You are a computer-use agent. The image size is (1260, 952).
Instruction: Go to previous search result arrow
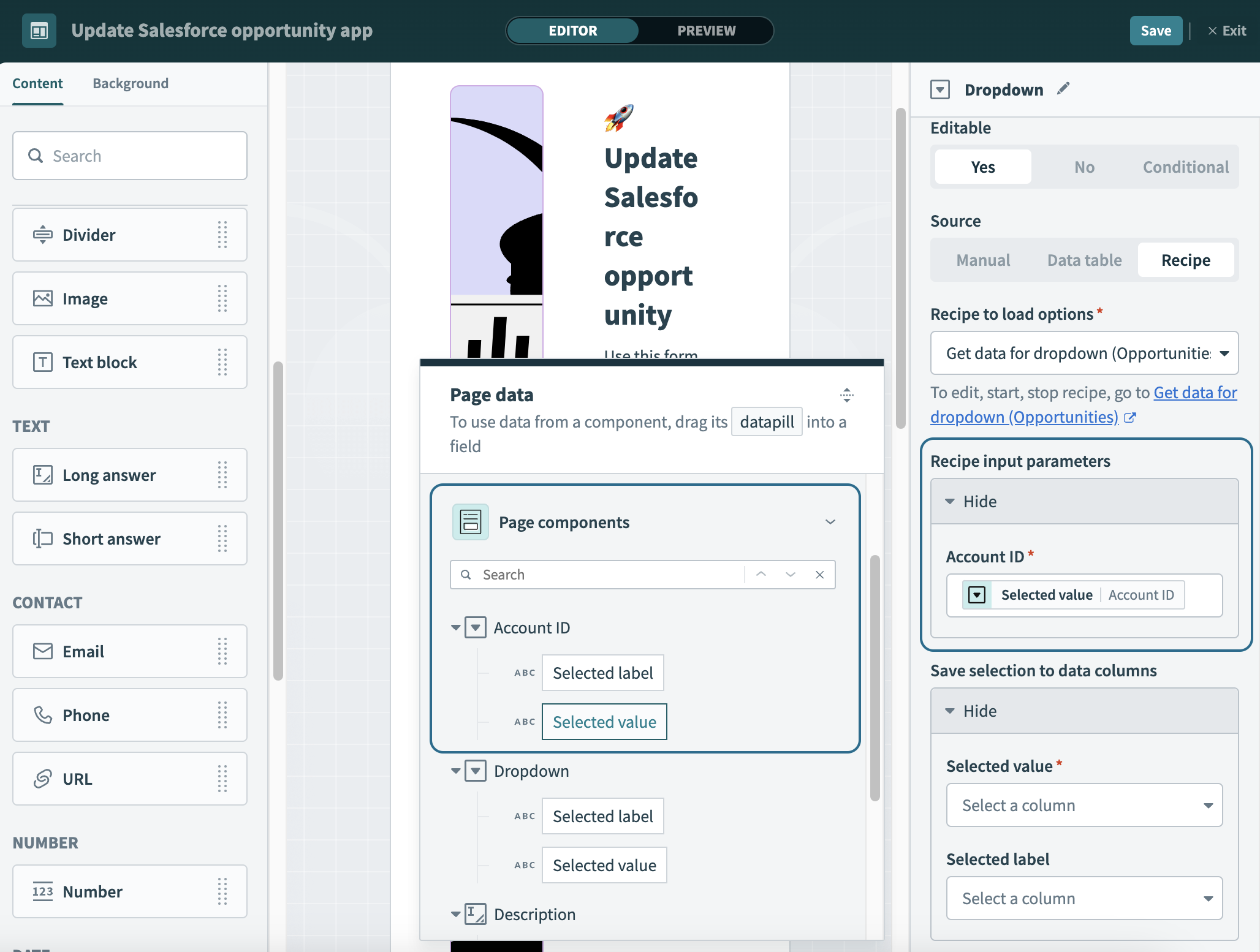pos(761,575)
